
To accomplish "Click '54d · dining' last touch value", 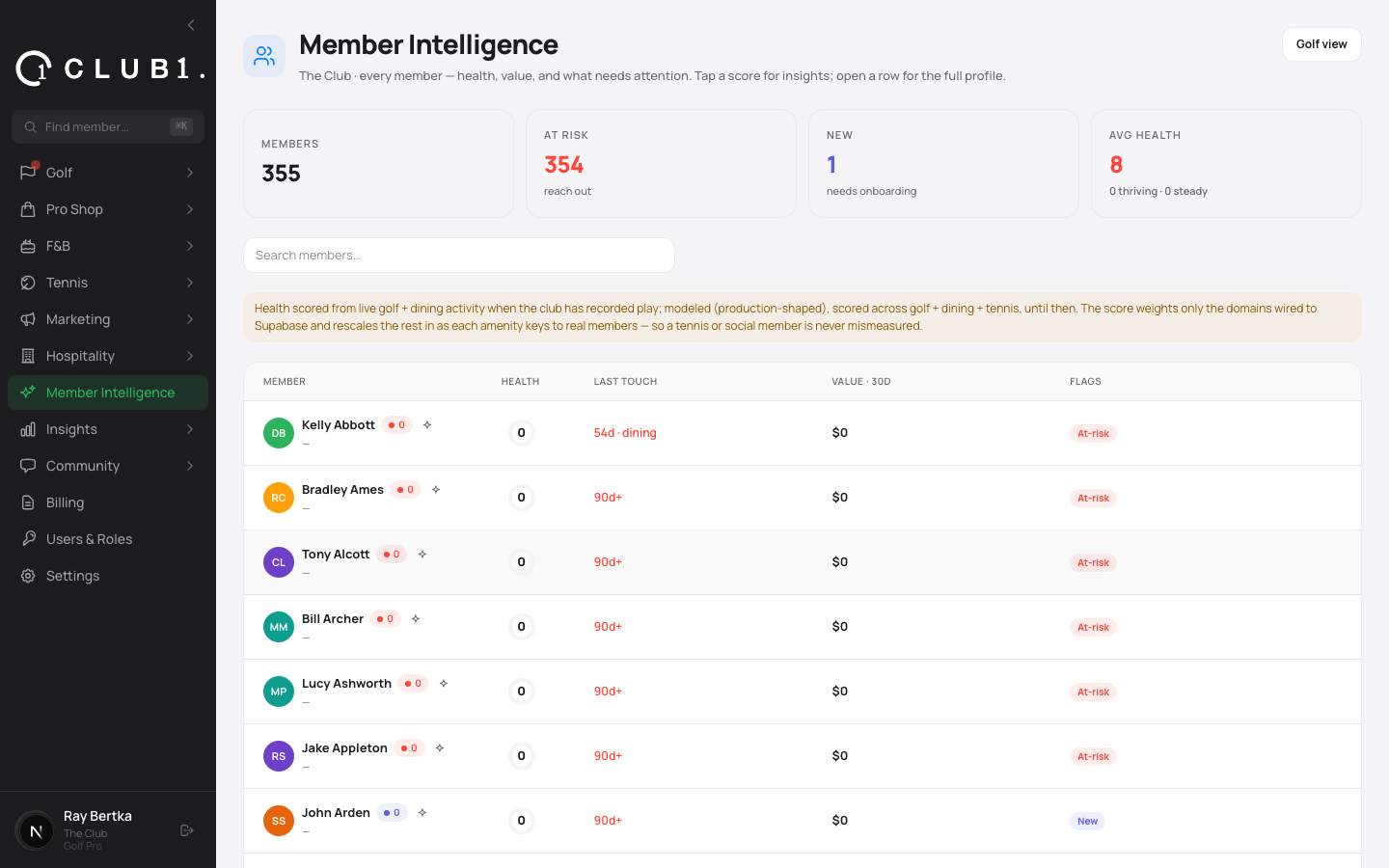I will point(625,433).
